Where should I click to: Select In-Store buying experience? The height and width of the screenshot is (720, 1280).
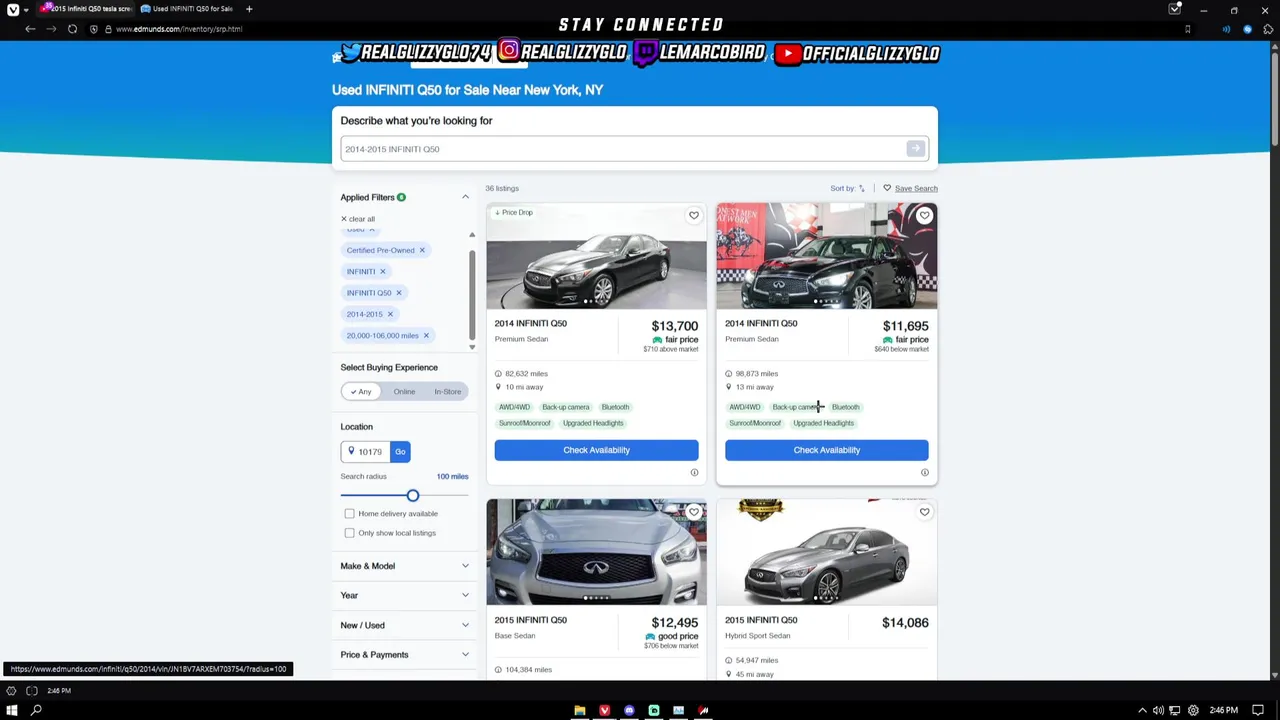[447, 392]
